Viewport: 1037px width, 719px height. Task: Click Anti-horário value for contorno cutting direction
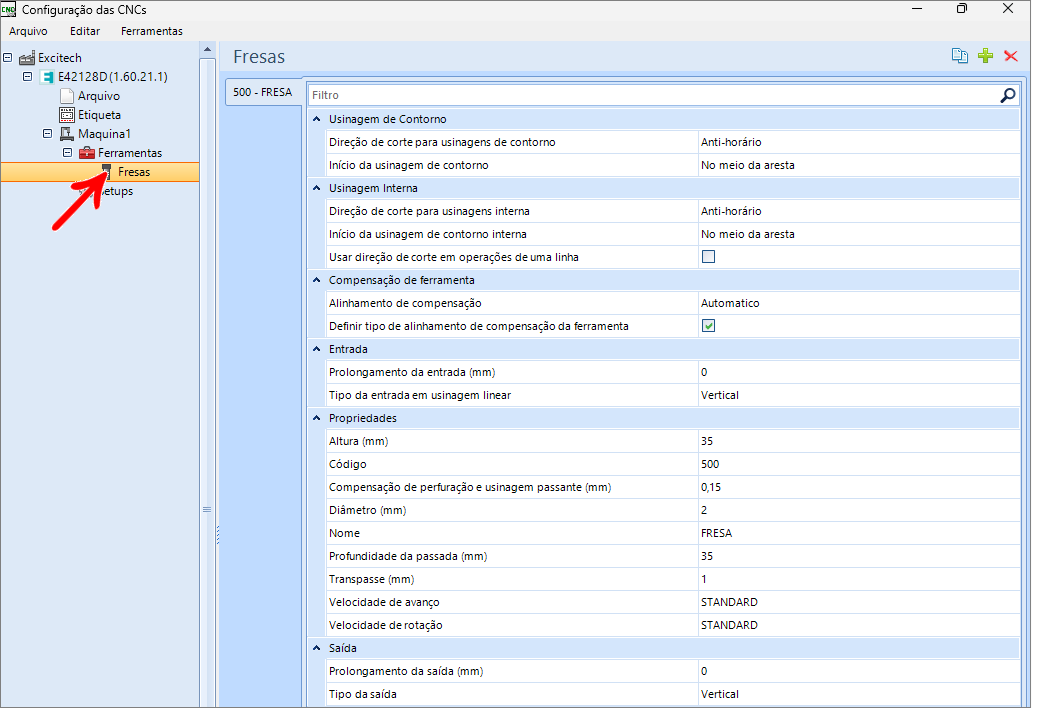click(x=731, y=143)
